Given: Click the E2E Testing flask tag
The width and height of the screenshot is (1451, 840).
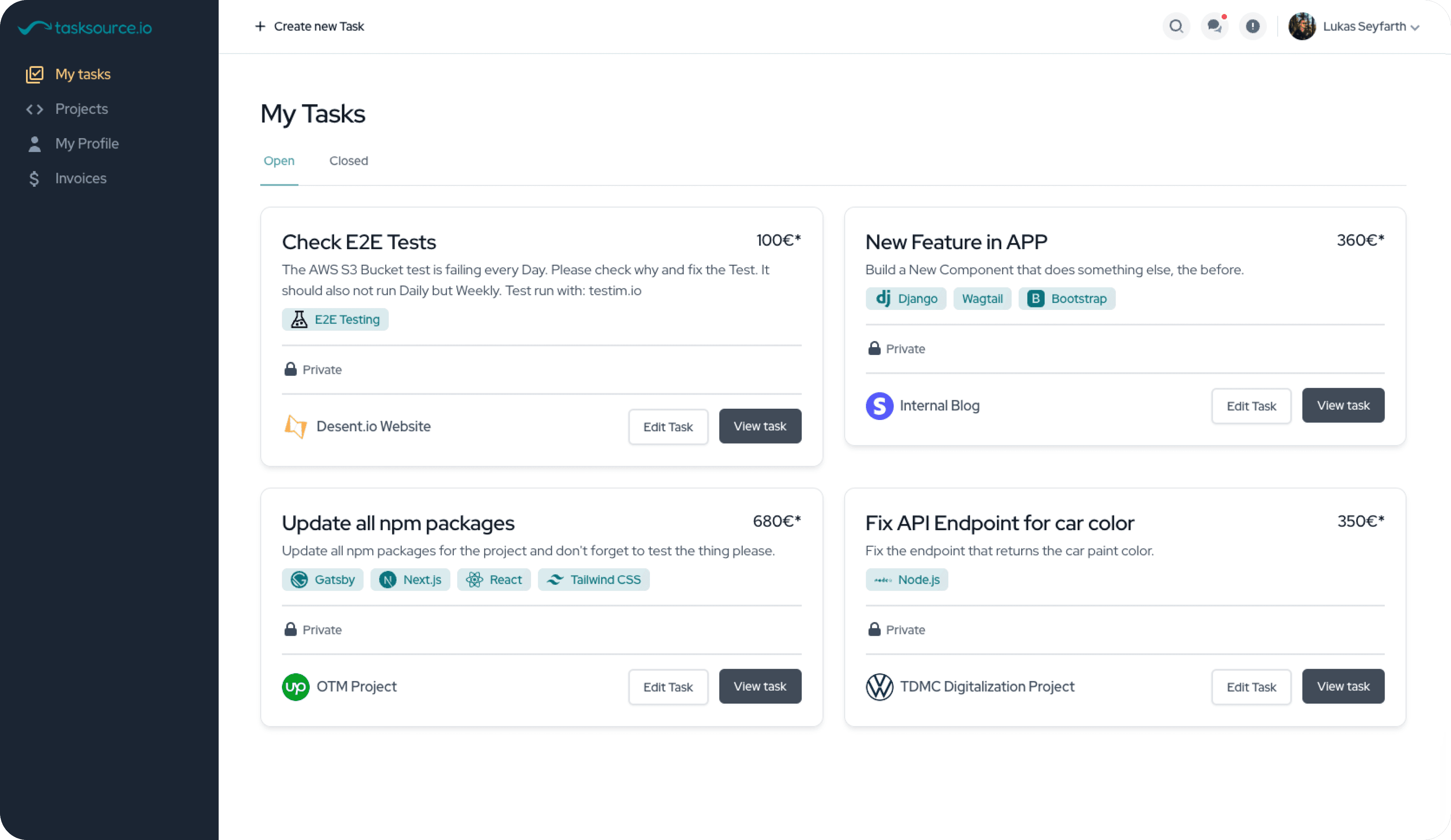Looking at the screenshot, I should [335, 320].
